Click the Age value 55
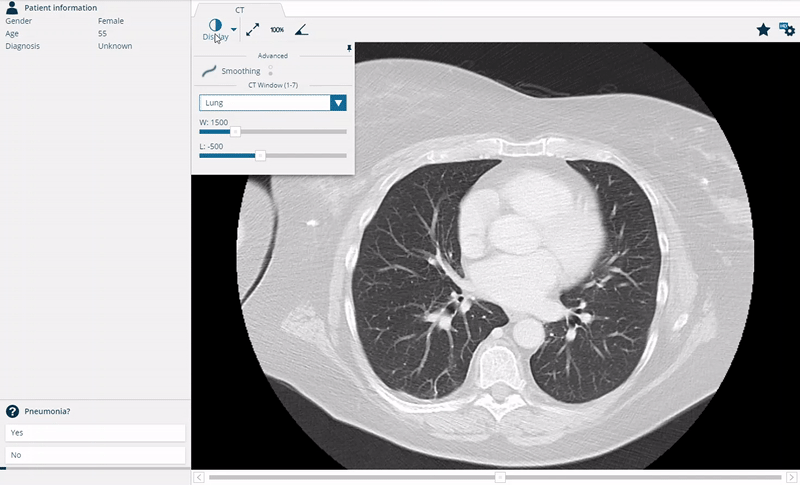Viewport: 800px width, 485px height. tap(103, 33)
